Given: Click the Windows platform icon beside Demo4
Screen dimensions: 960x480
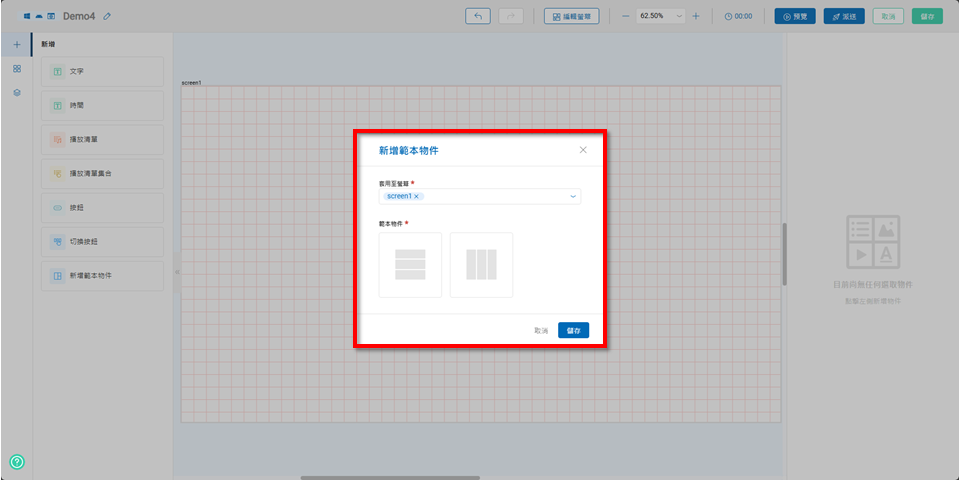Looking at the screenshot, I should (27, 17).
